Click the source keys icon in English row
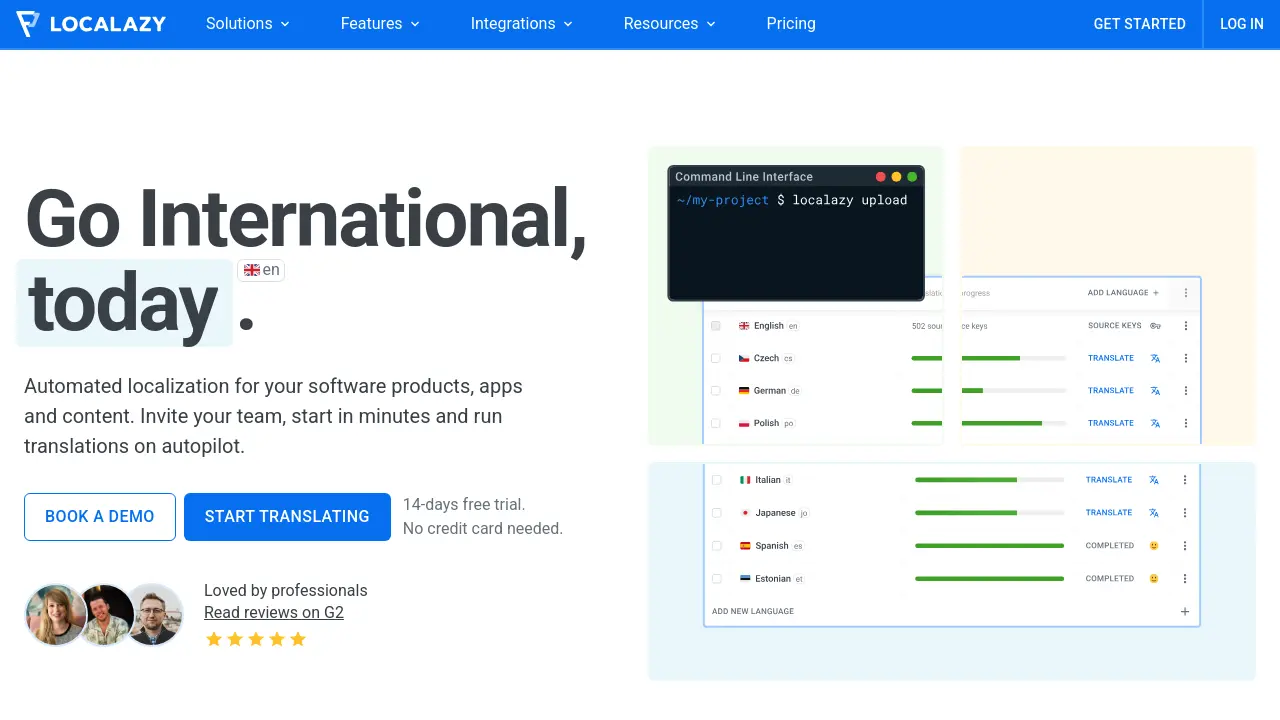This screenshot has width=1280, height=720. click(1155, 326)
